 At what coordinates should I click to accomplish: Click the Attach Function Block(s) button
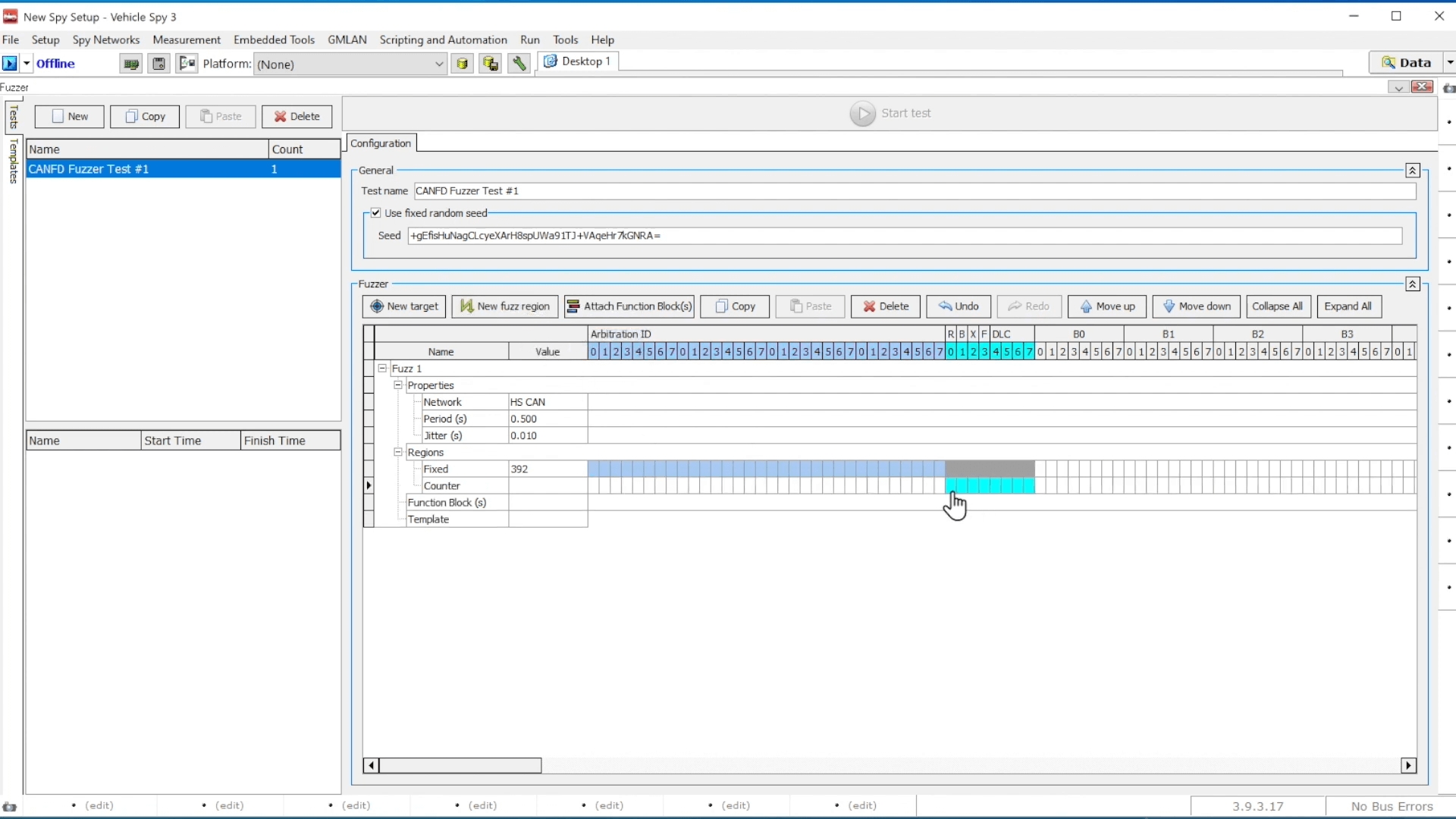click(629, 306)
